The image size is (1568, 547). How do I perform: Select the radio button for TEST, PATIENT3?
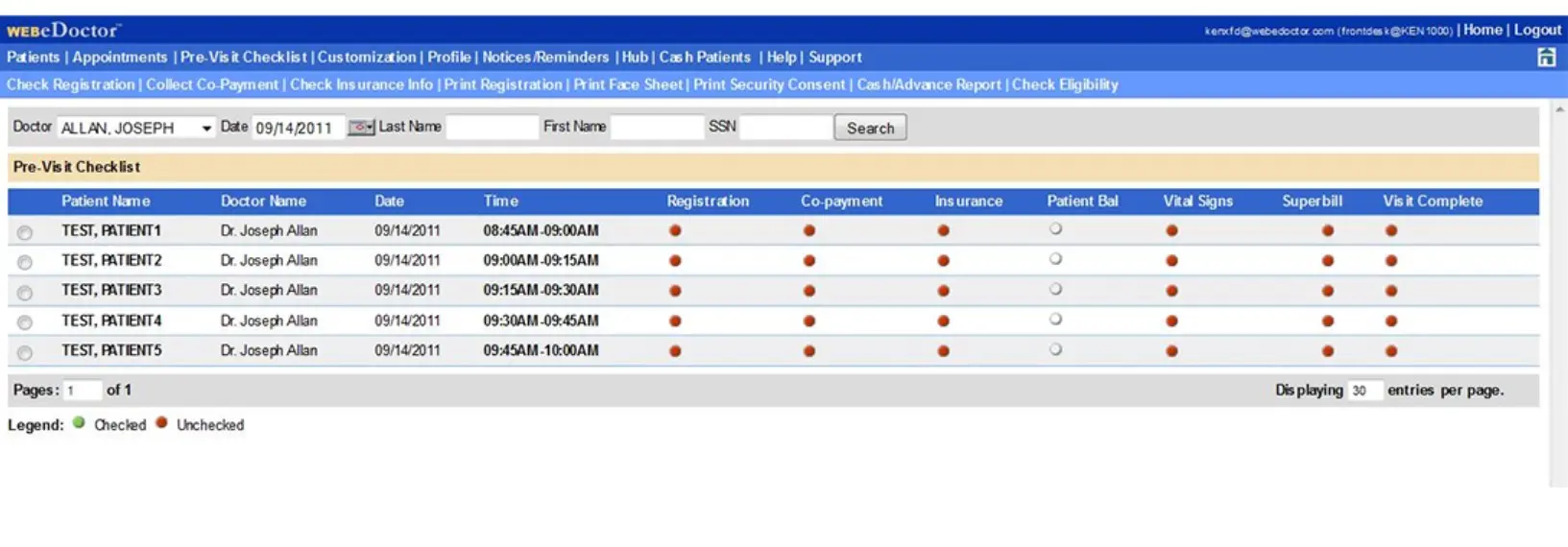point(25,293)
